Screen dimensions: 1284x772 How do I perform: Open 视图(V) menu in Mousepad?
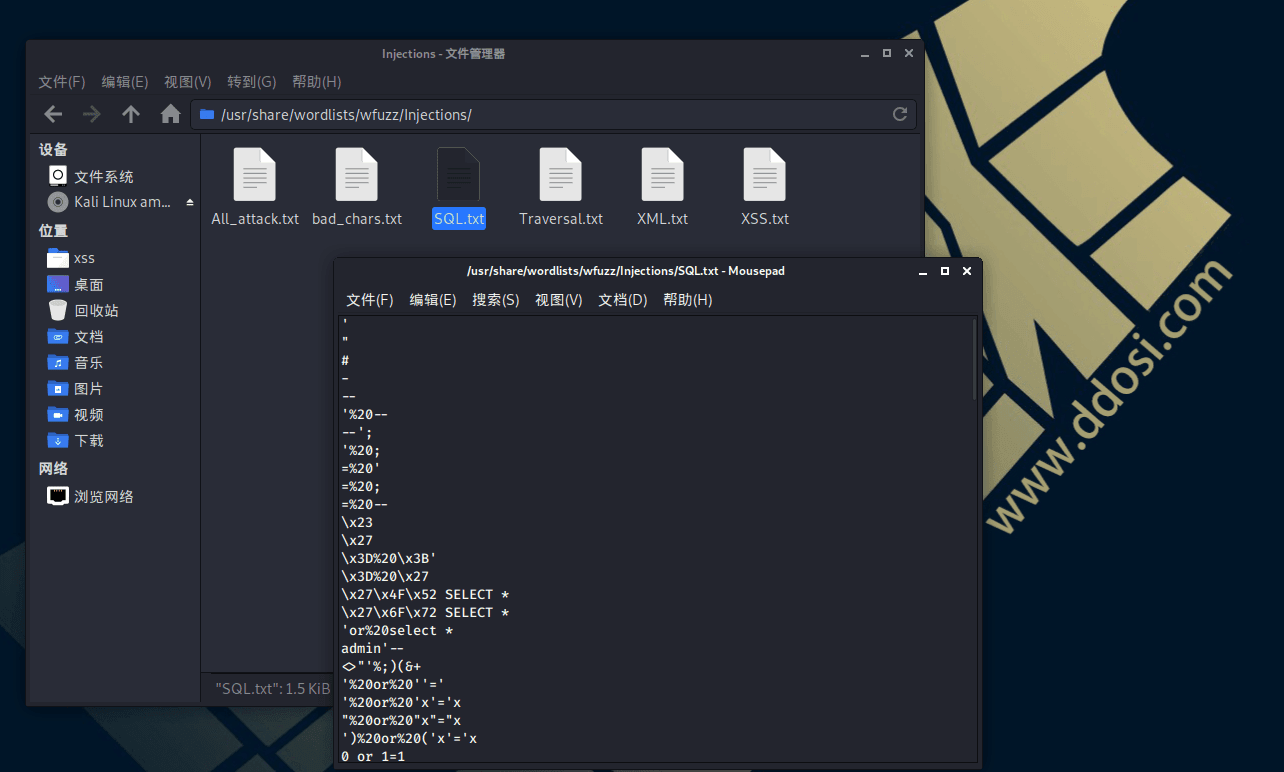(559, 300)
